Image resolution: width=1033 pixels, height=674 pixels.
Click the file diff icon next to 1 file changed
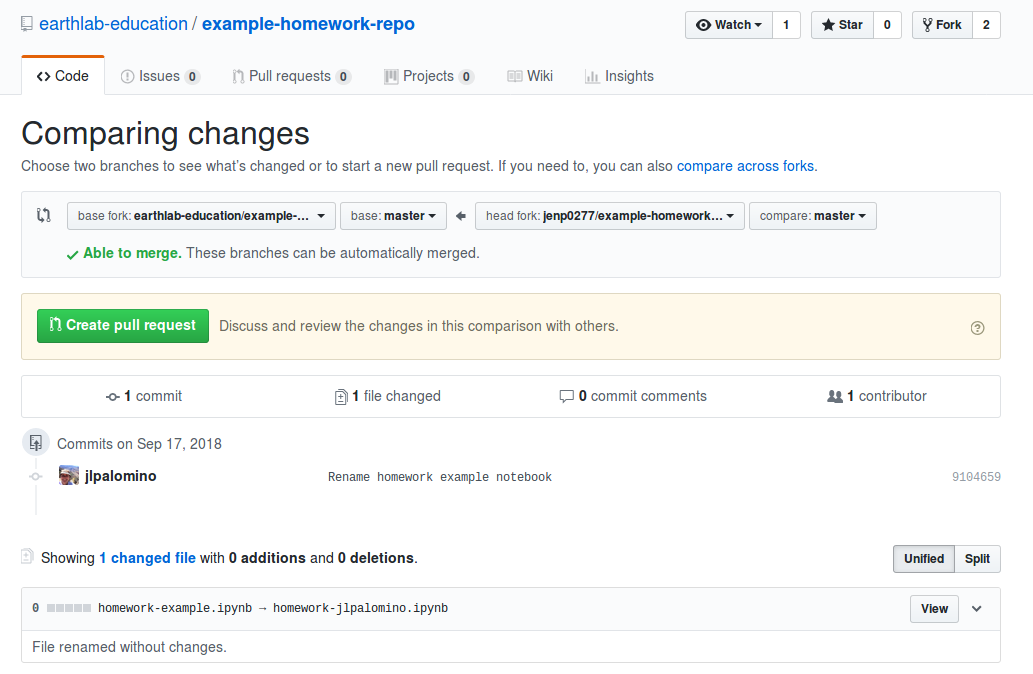(341, 397)
